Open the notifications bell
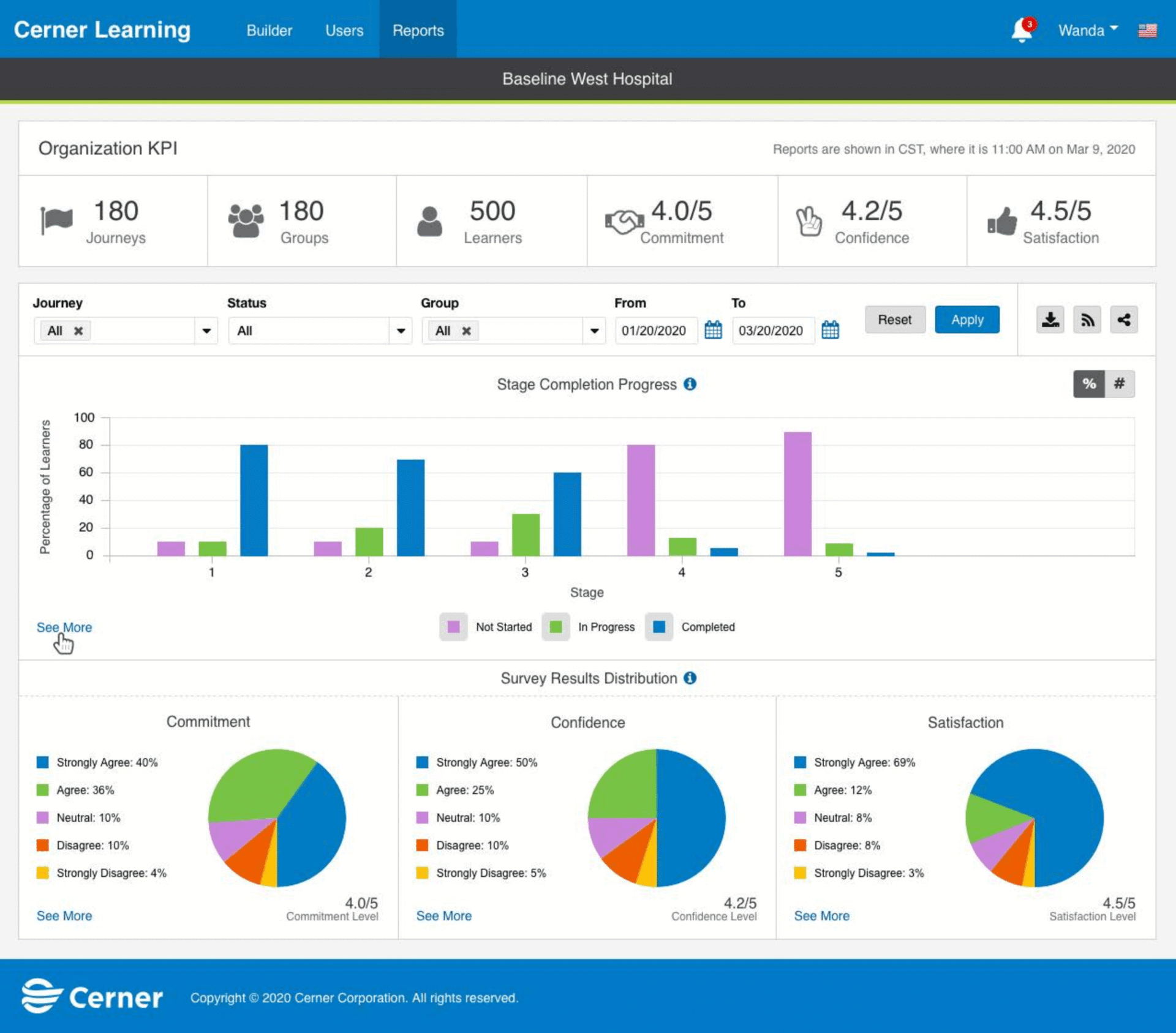This screenshot has width=1176, height=1033. 1022,31
